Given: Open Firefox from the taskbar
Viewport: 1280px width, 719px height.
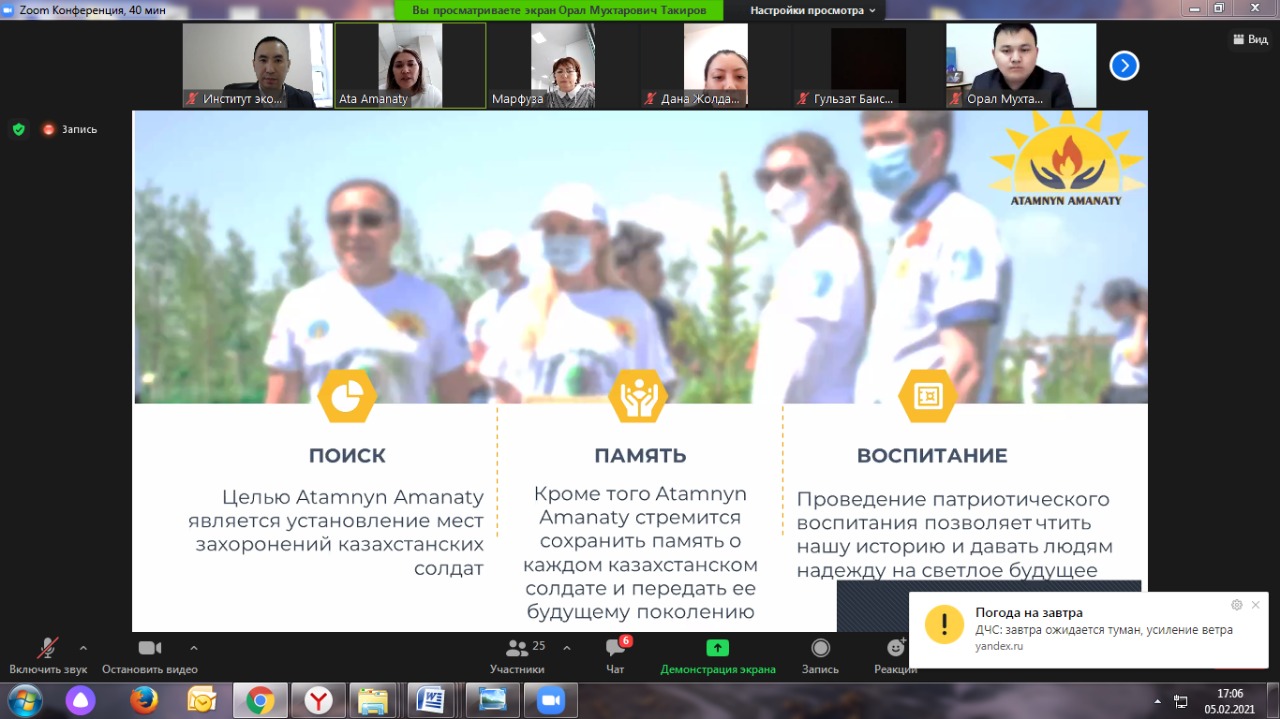Looking at the screenshot, I should (x=143, y=700).
